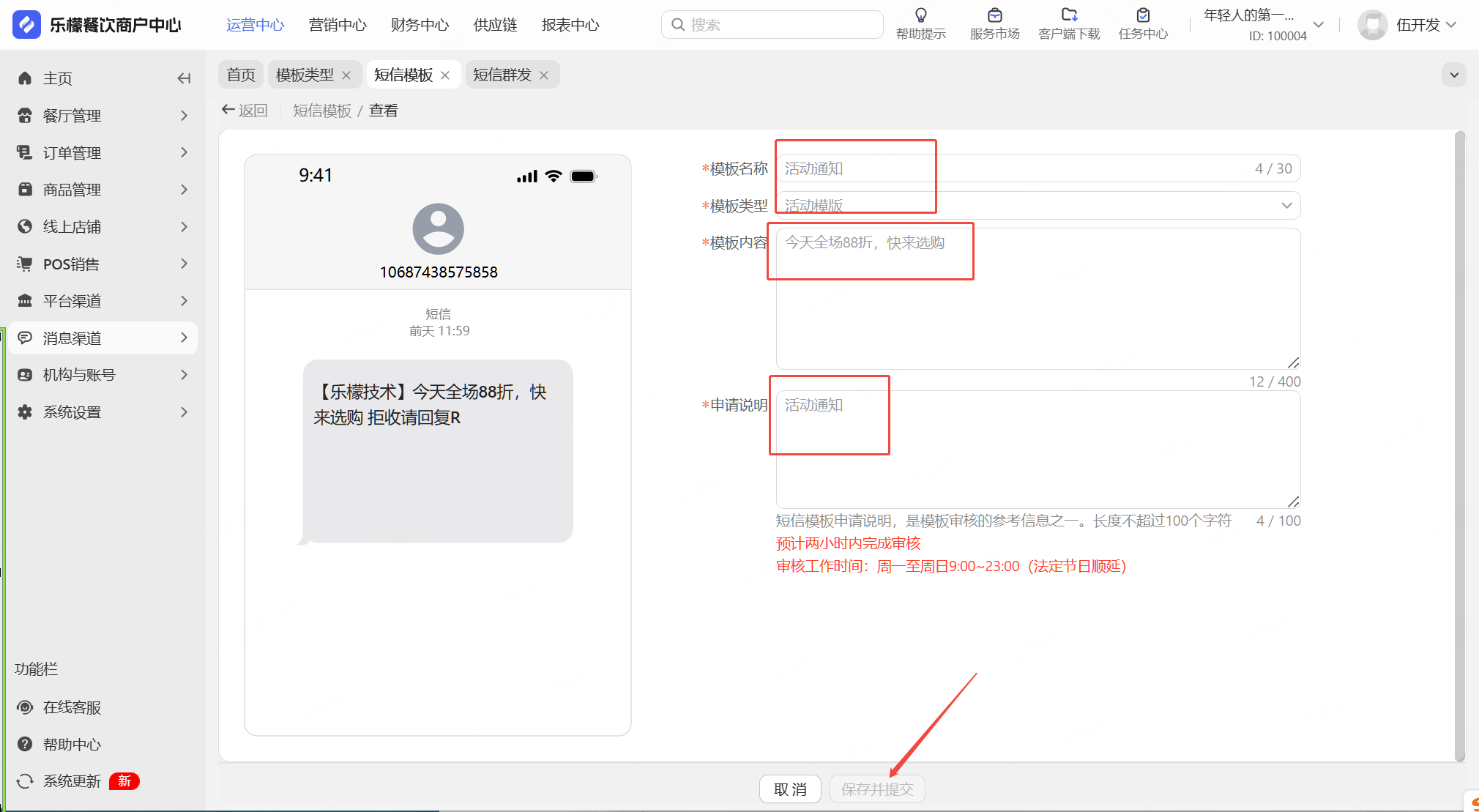
Task: Close the 模板类型 tab
Action: tap(346, 75)
